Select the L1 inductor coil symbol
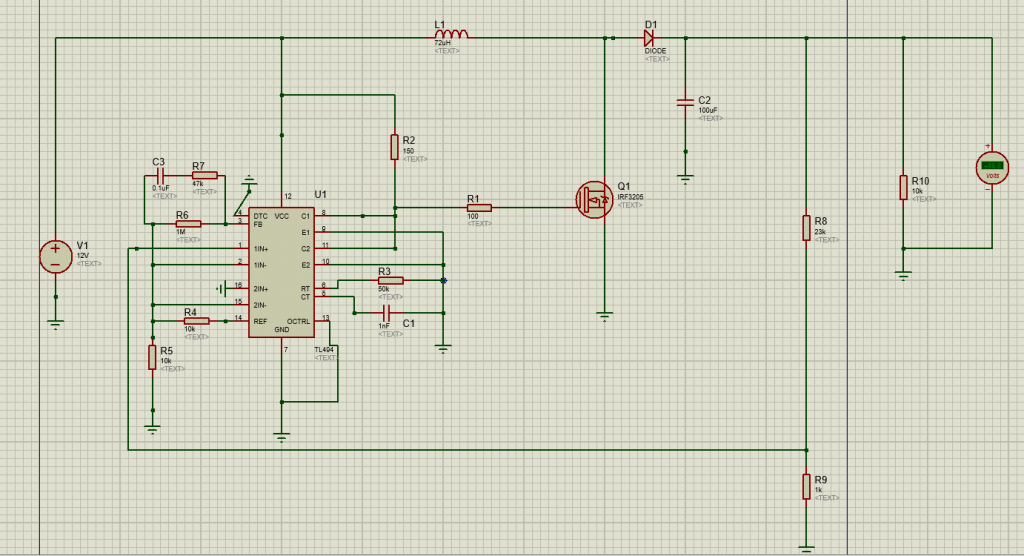This screenshot has width=1024, height=556. [x=451, y=34]
